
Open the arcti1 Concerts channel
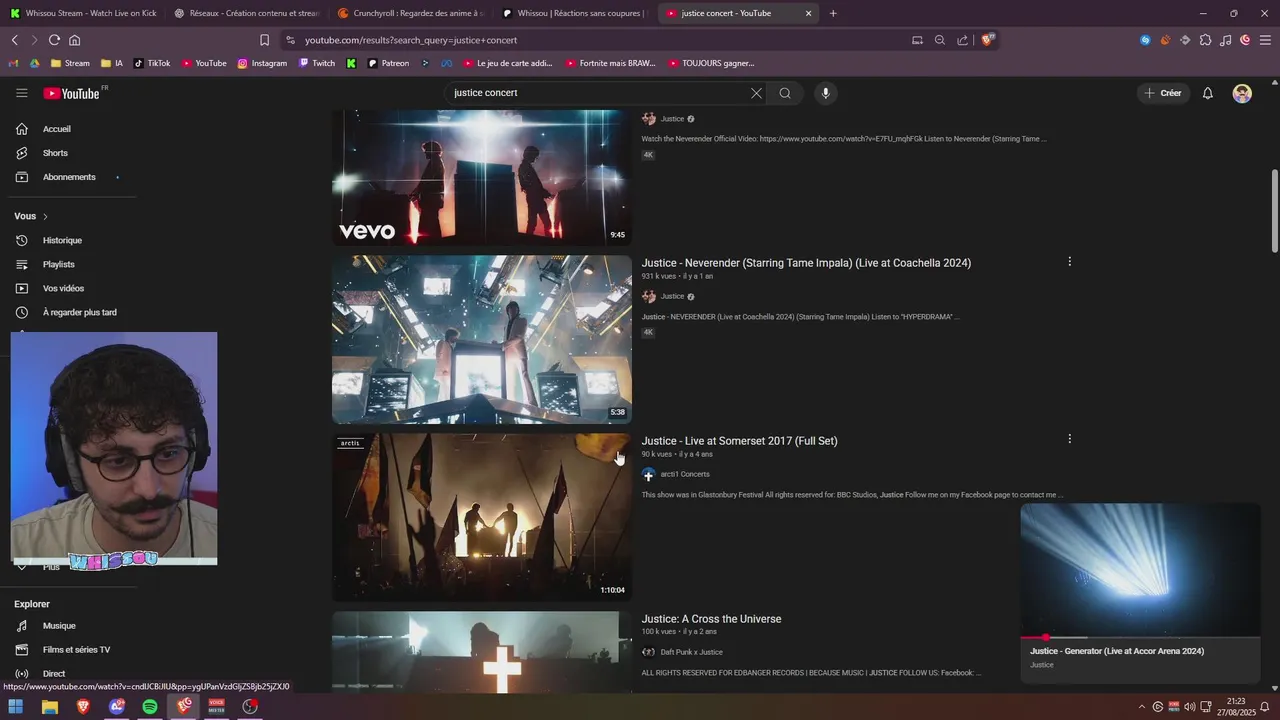684,474
